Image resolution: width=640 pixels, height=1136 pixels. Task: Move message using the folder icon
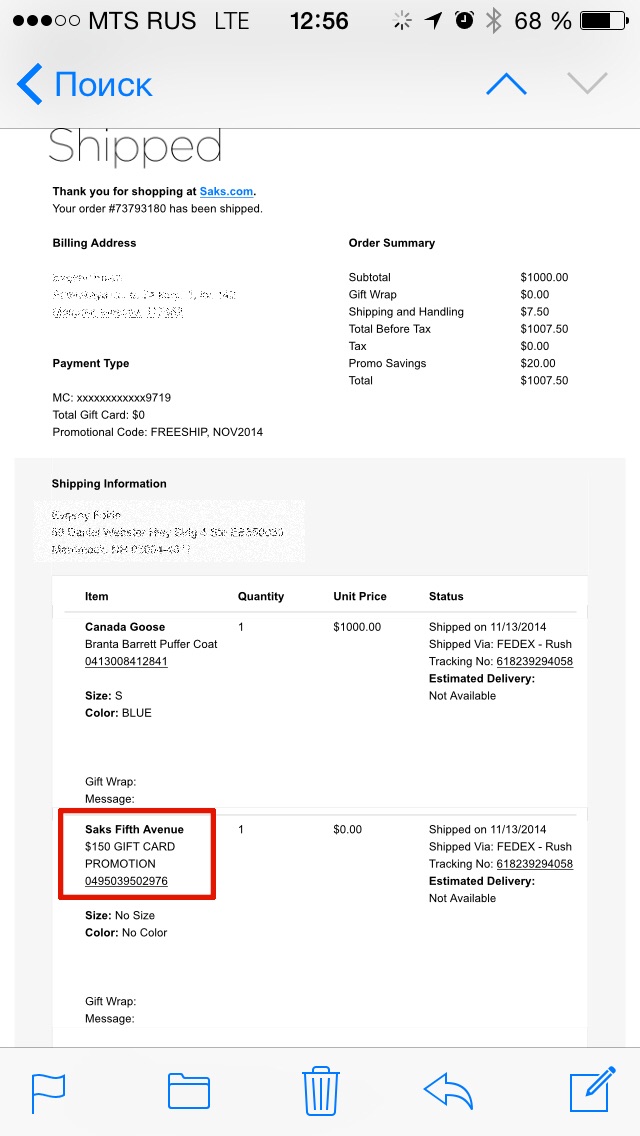click(189, 1091)
